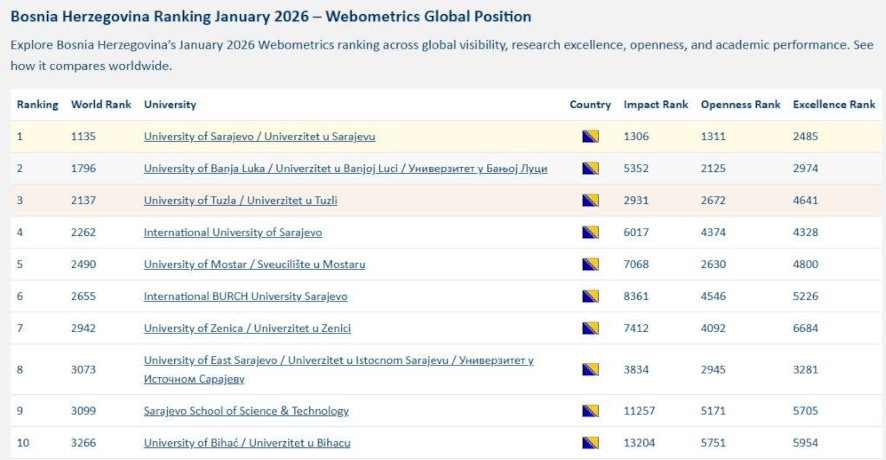Click flag icon beside International BURCH University
This screenshot has height=460, width=886.
pyautogui.click(x=590, y=297)
